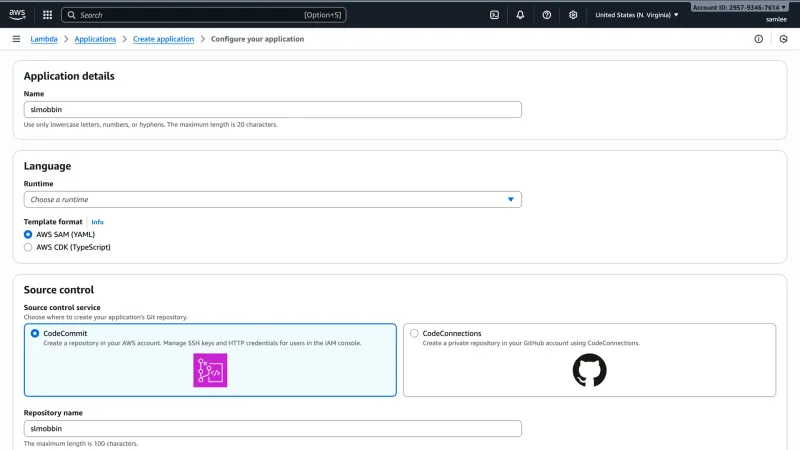Image resolution: width=800 pixels, height=450 pixels.
Task: Open the help question mark icon
Action: (546, 15)
